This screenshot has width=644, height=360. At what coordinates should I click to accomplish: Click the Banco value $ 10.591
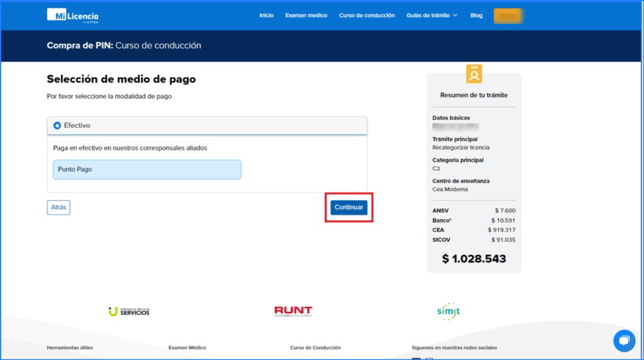[x=503, y=220]
